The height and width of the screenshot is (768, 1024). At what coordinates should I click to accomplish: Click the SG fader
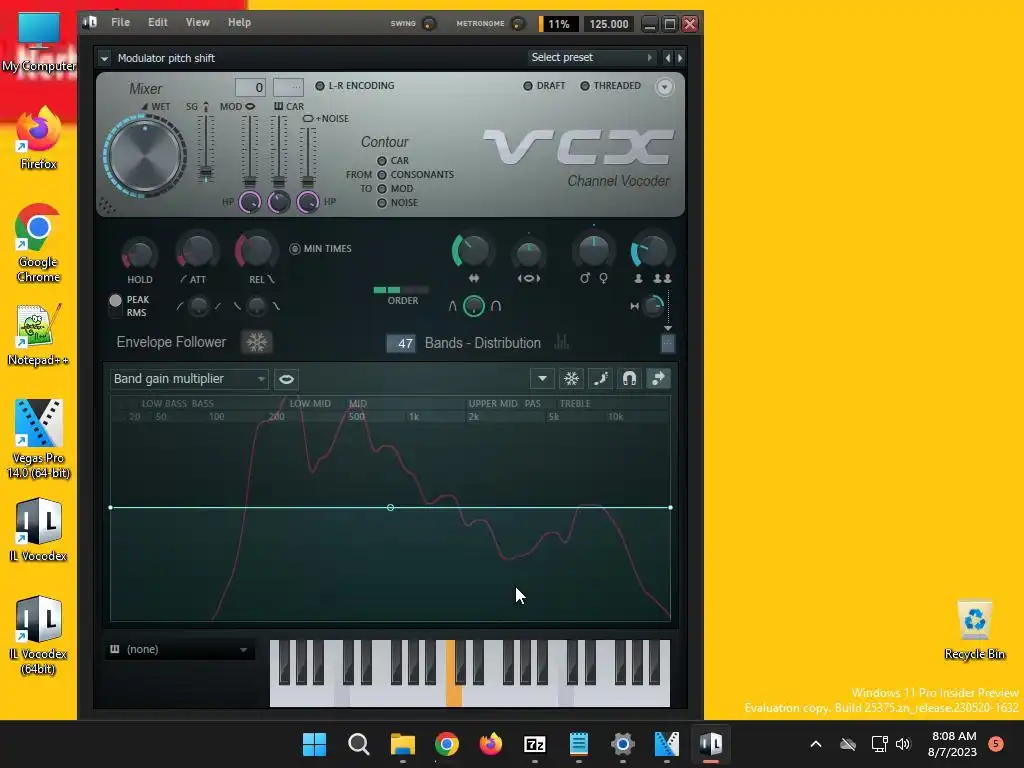click(206, 174)
